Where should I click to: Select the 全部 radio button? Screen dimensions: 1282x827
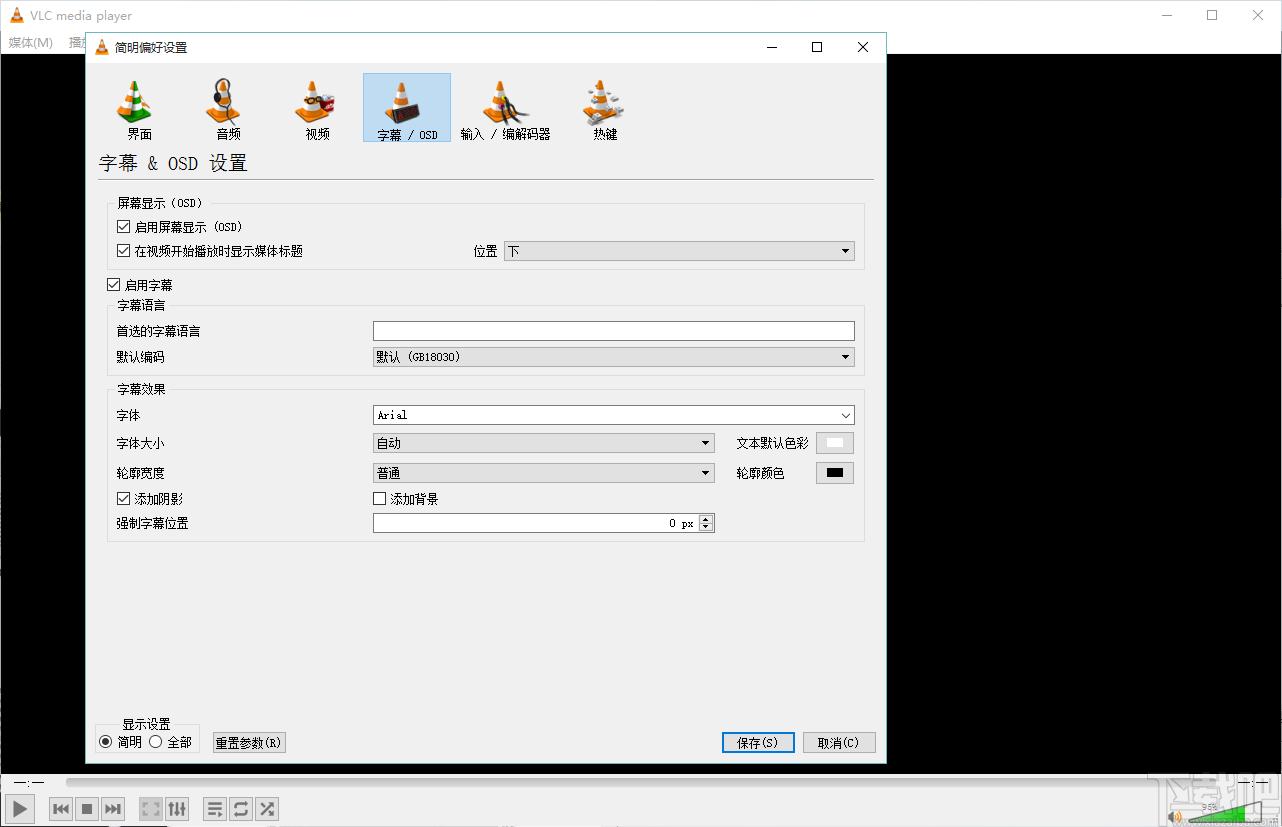(156, 742)
